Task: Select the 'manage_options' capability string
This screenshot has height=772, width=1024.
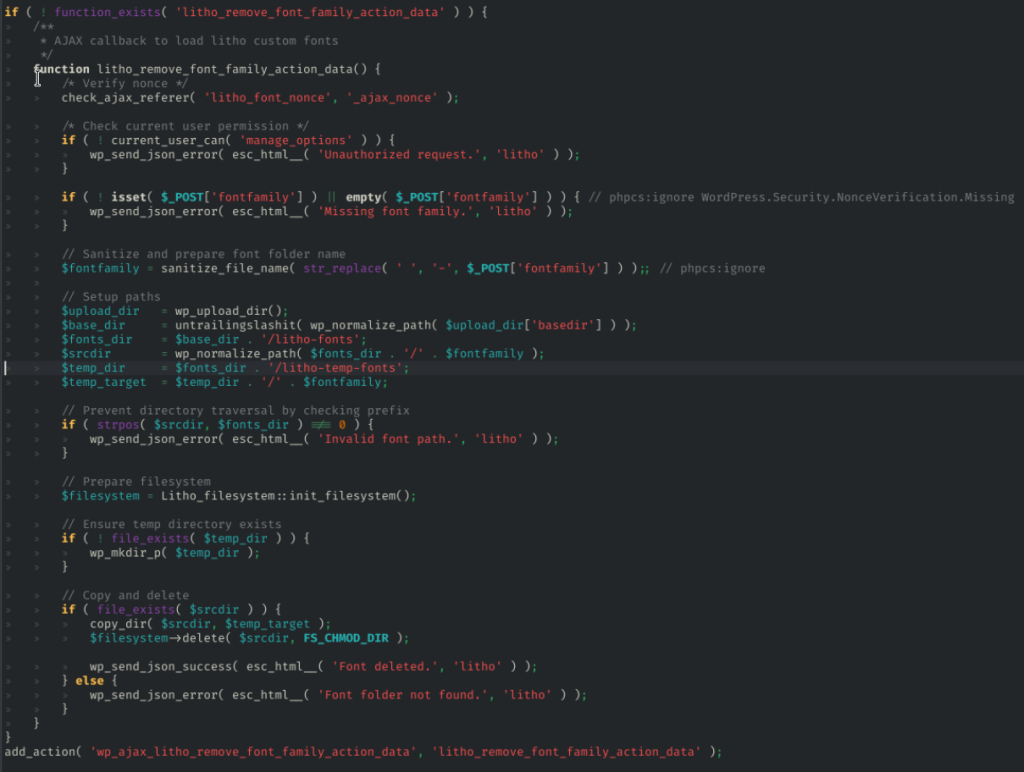Action: (x=295, y=141)
